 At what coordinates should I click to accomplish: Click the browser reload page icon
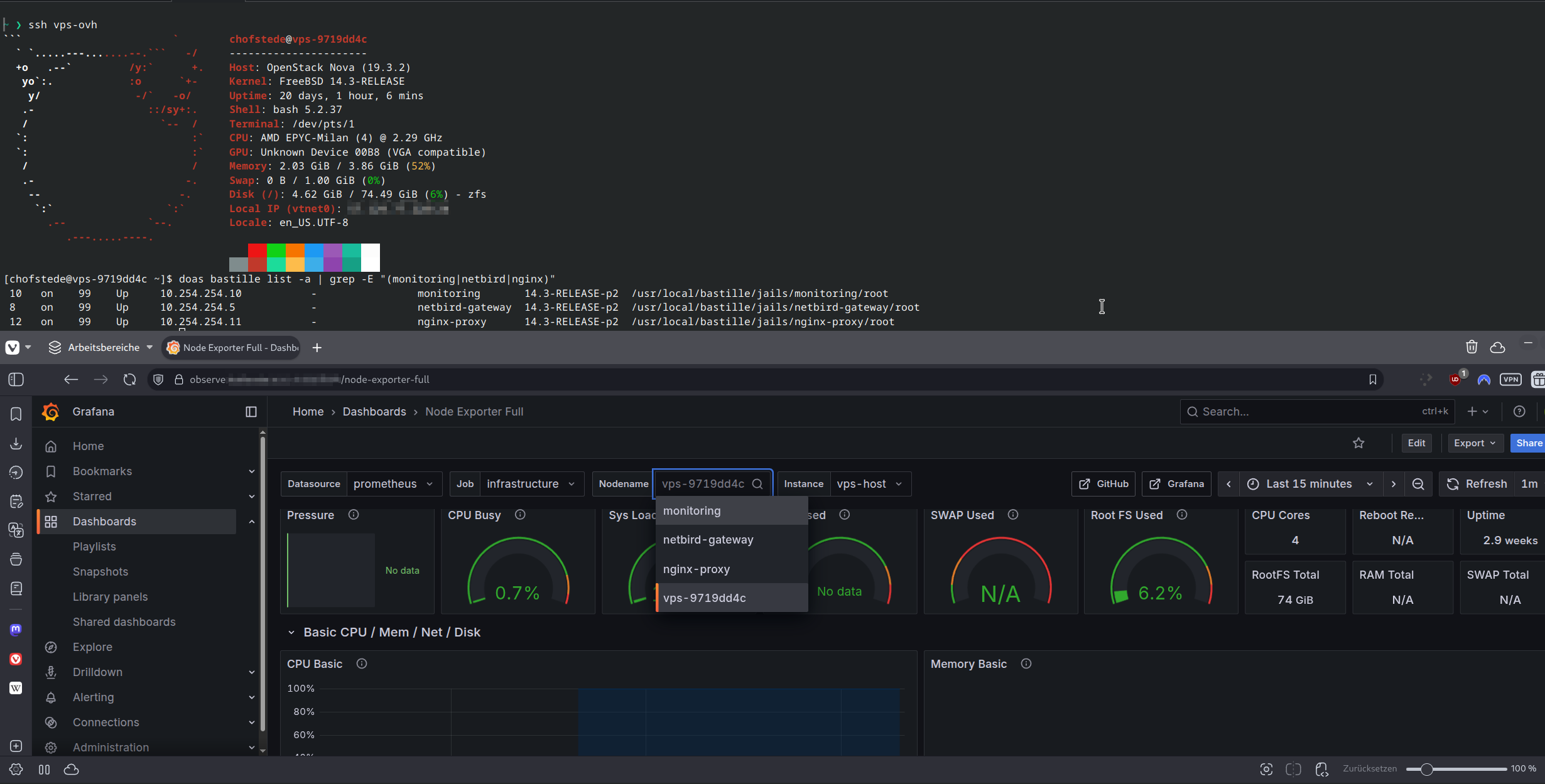click(129, 380)
